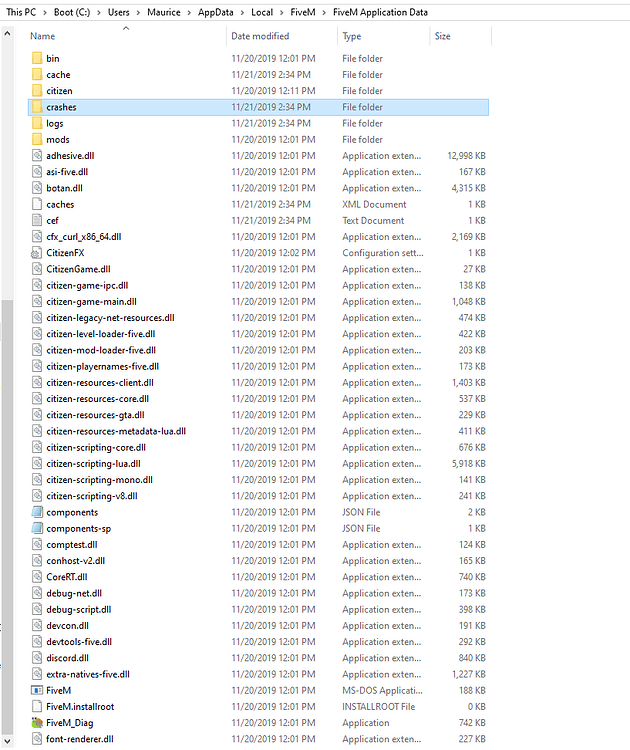The width and height of the screenshot is (630, 750).
Task: Navigate to Boot (C:) in breadcrumb
Action: pos(72,12)
